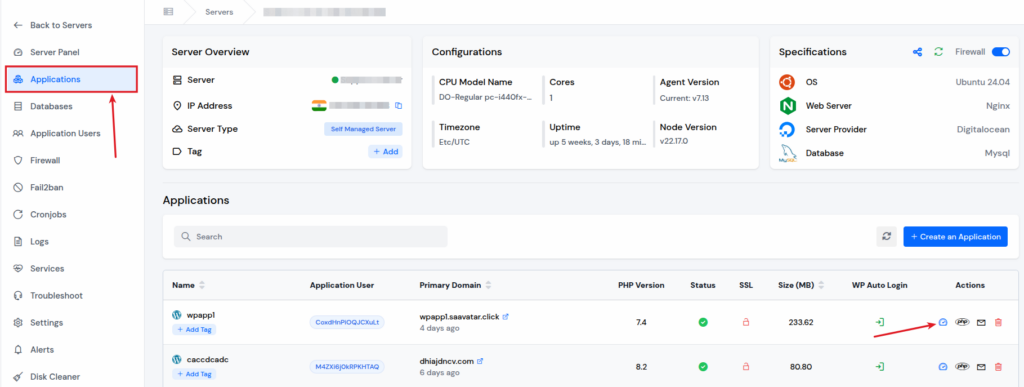Open the Applications sidebar menu item
The width and height of the screenshot is (1024, 387).
tap(71, 79)
